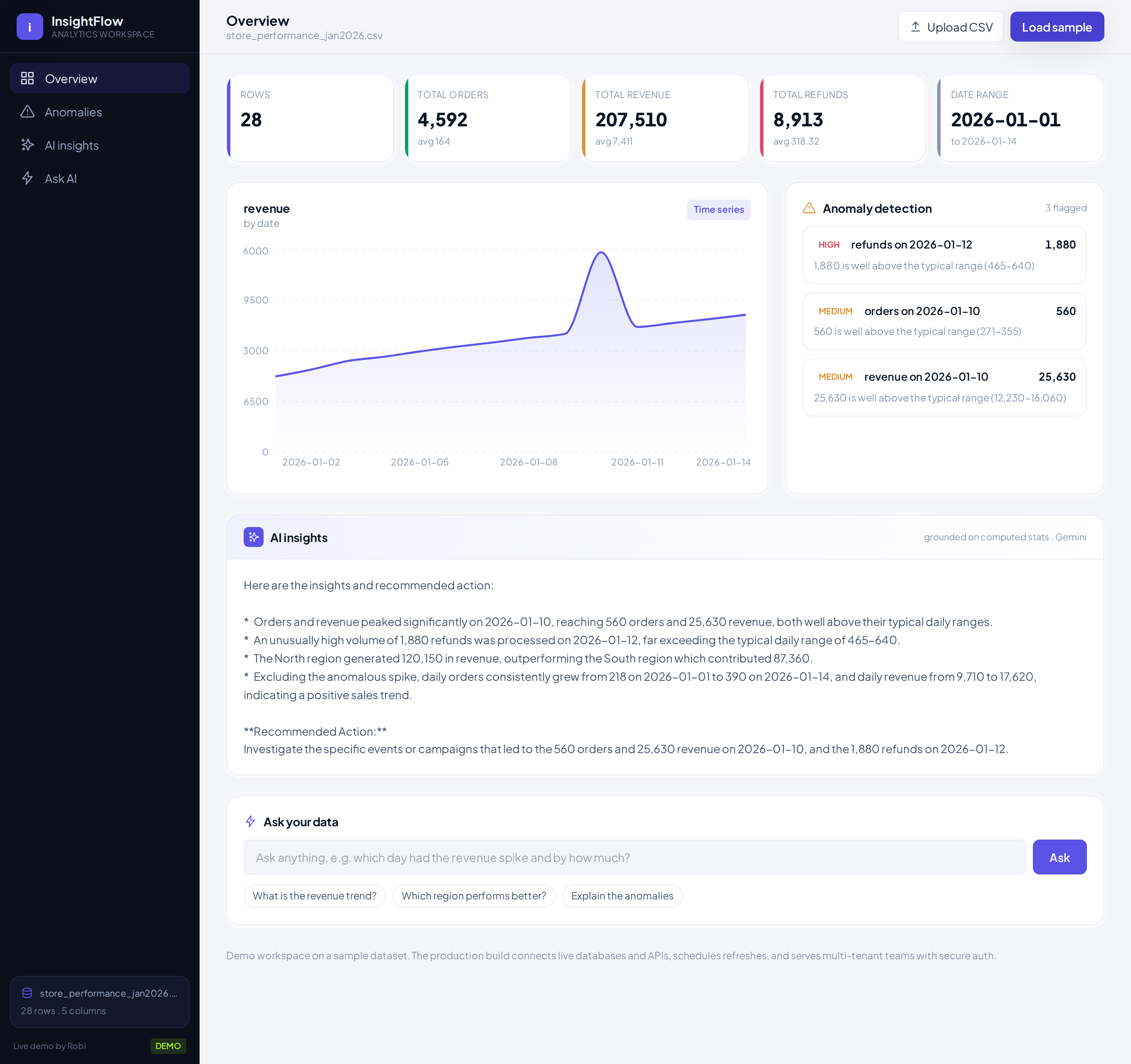Viewport: 1131px width, 1064px height.
Task: Click the InsightFlow logo icon
Action: tap(30, 27)
